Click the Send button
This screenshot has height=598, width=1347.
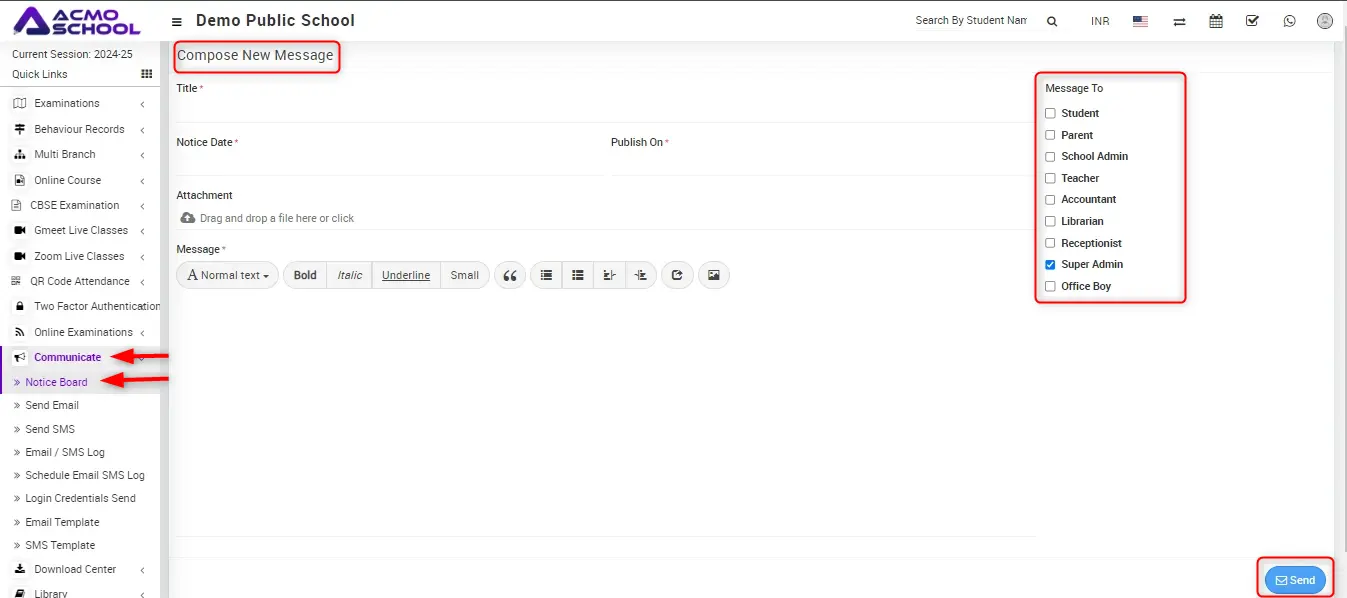point(1295,580)
